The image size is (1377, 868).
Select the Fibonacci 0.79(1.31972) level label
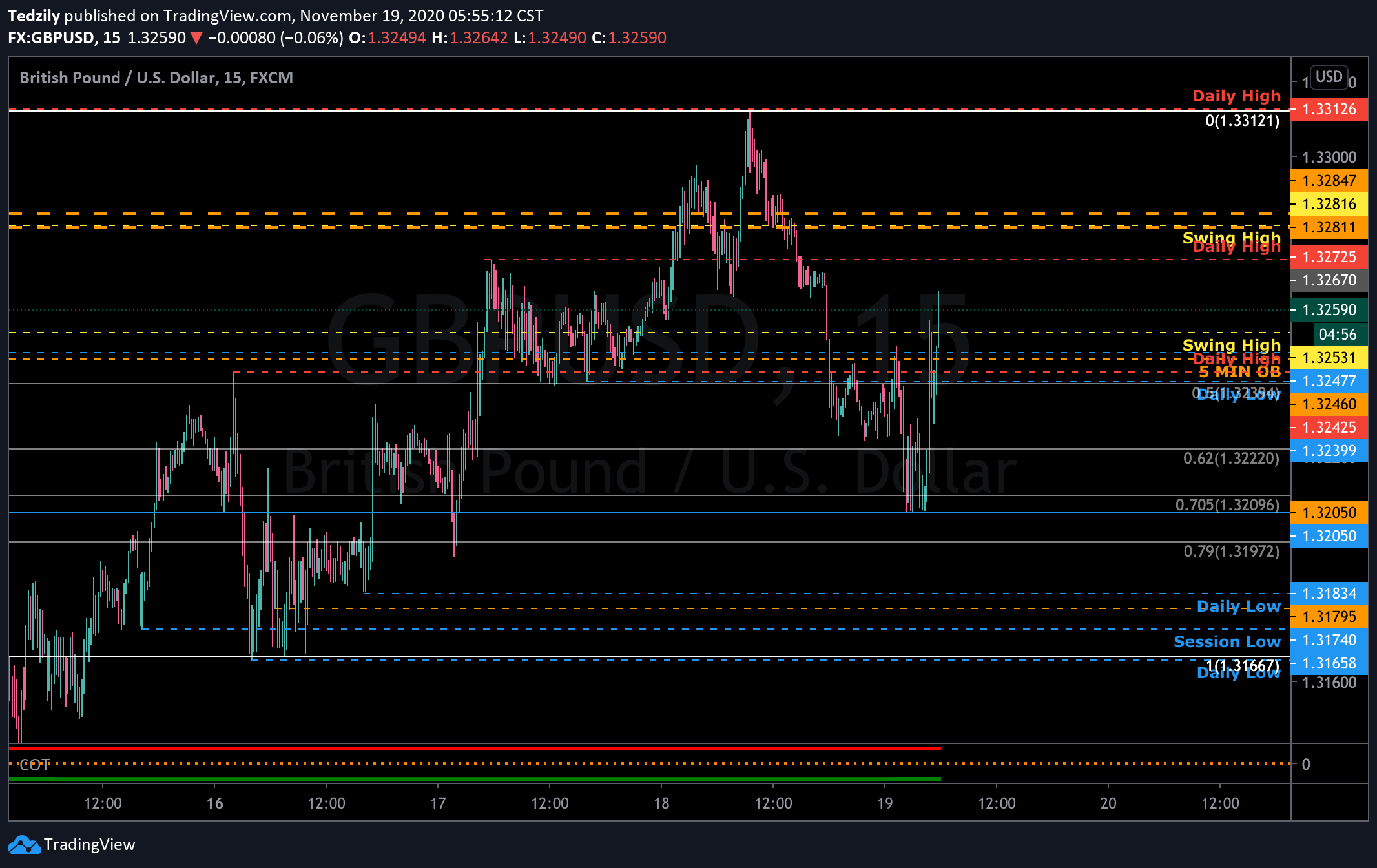1231,552
